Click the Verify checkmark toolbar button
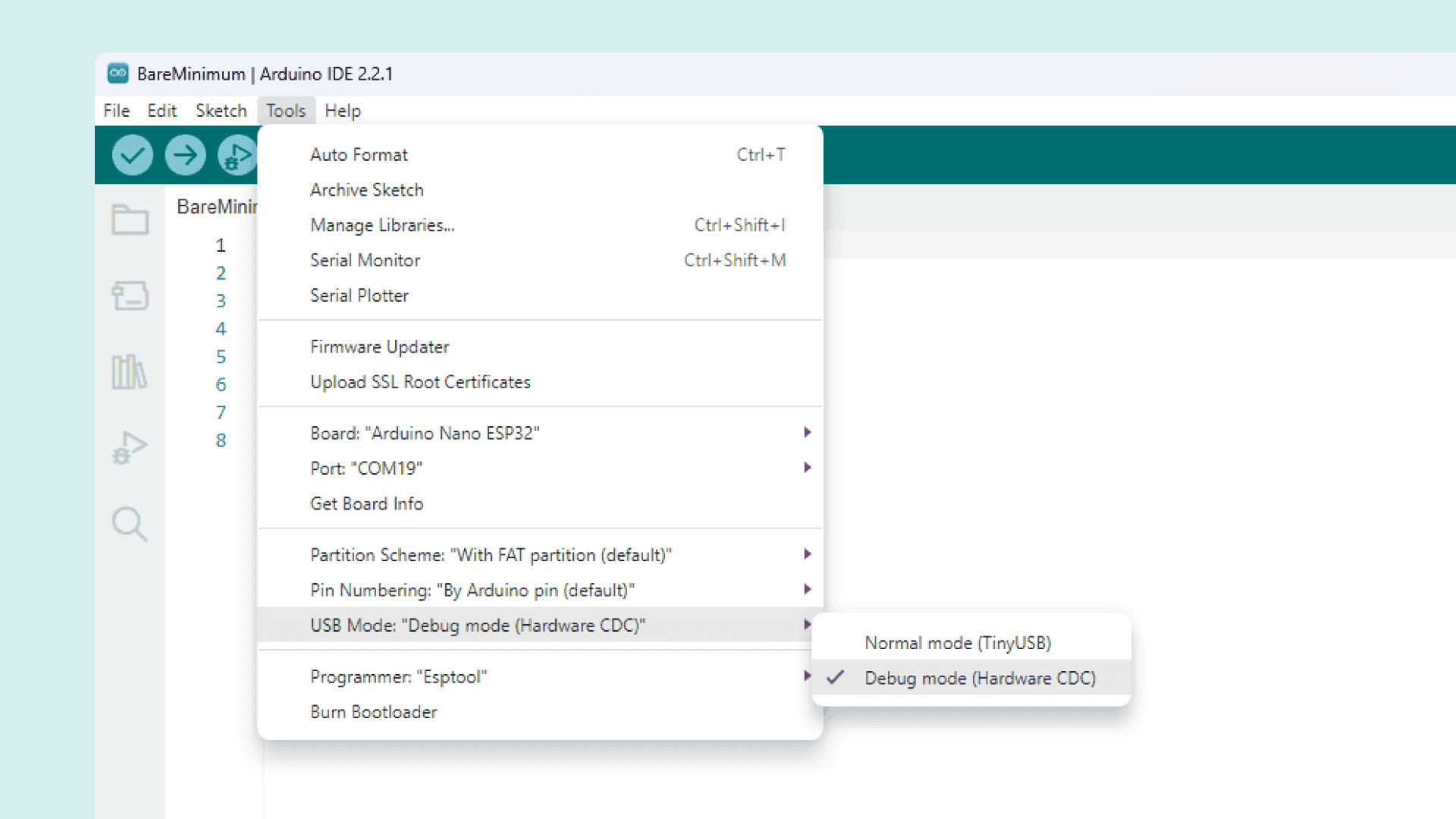1456x819 pixels. pyautogui.click(x=132, y=155)
